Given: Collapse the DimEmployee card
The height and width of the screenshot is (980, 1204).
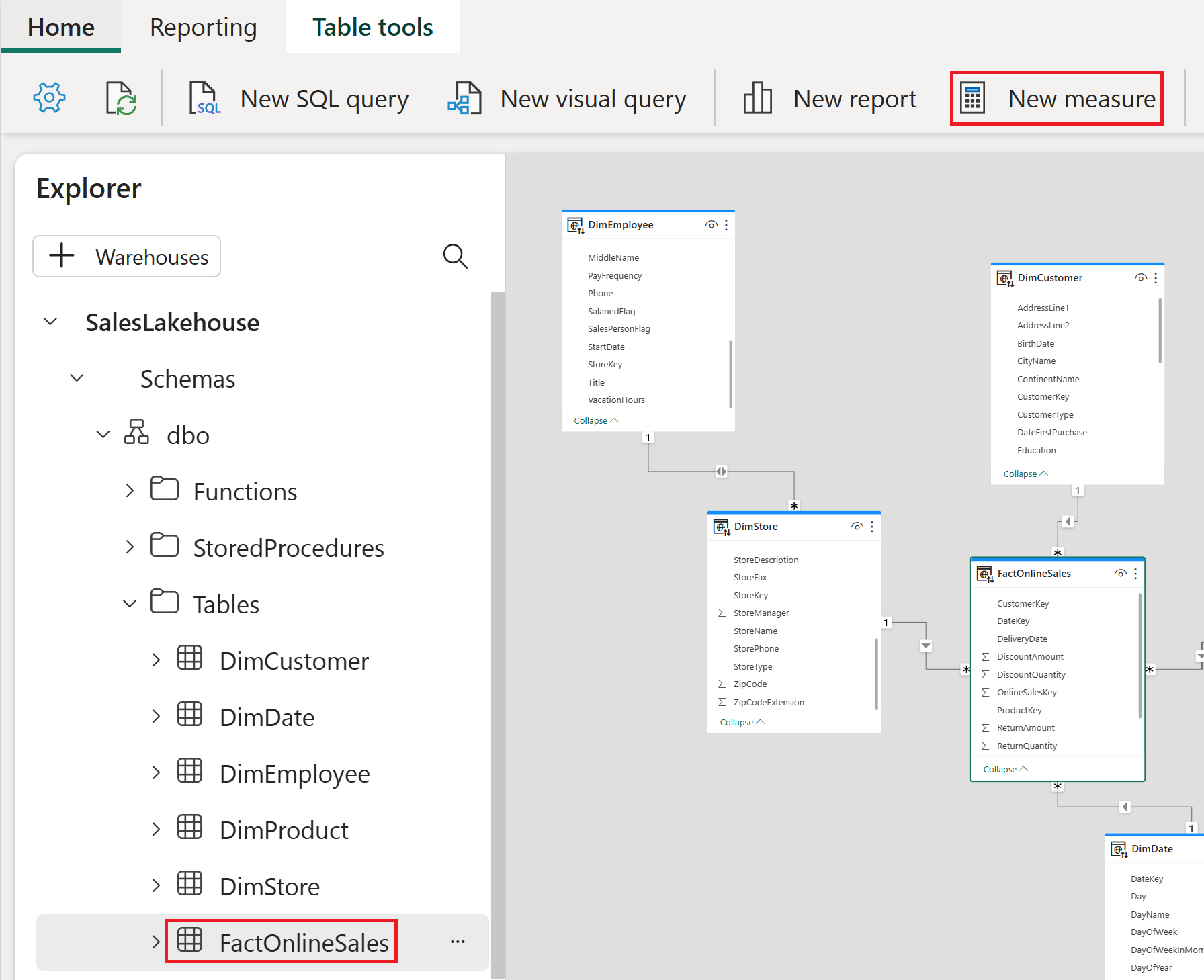Looking at the screenshot, I should (x=595, y=420).
